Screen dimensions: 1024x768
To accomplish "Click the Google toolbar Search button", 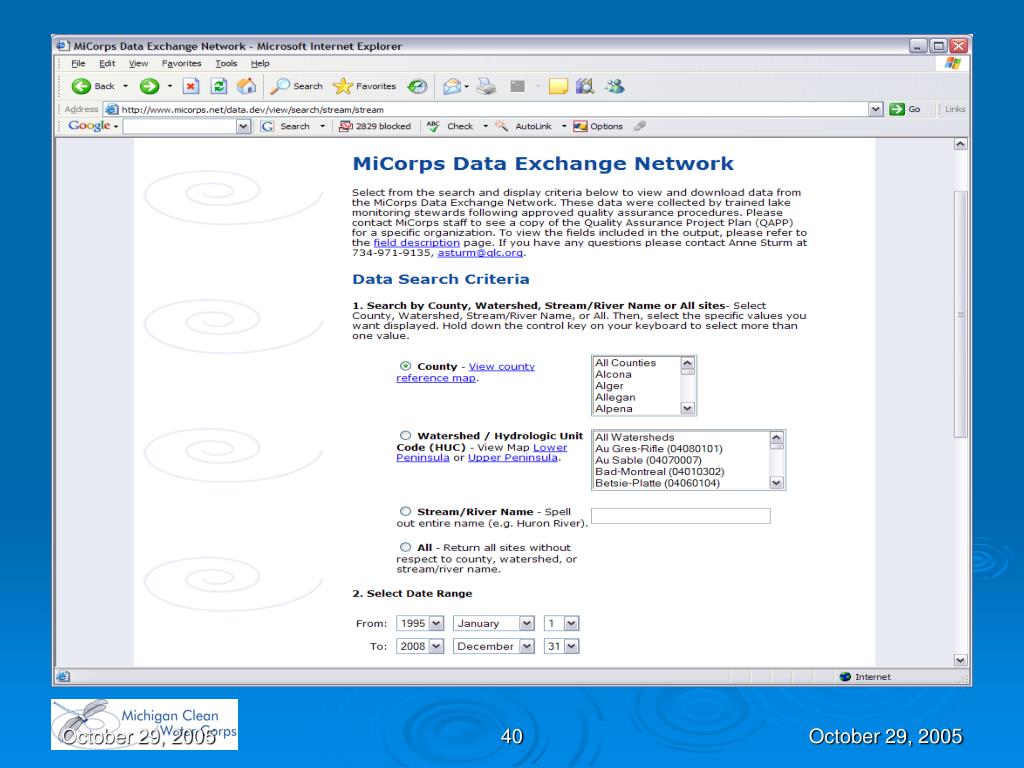I will click(285, 126).
